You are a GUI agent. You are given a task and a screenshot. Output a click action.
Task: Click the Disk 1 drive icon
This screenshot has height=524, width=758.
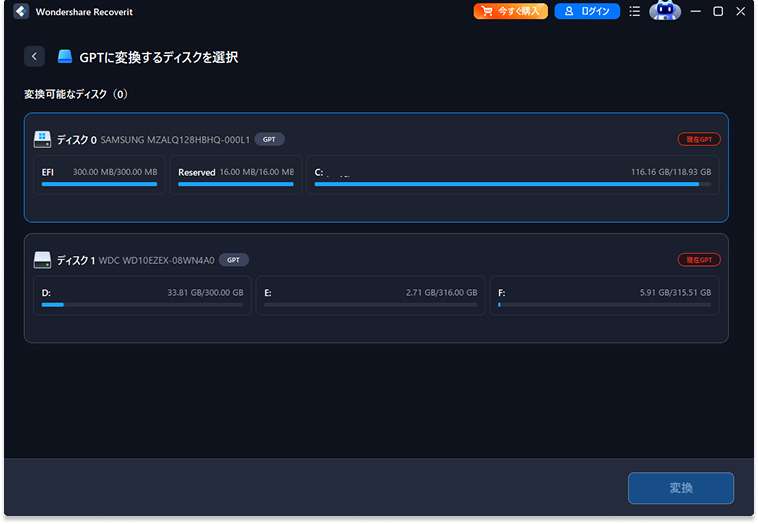point(42,260)
